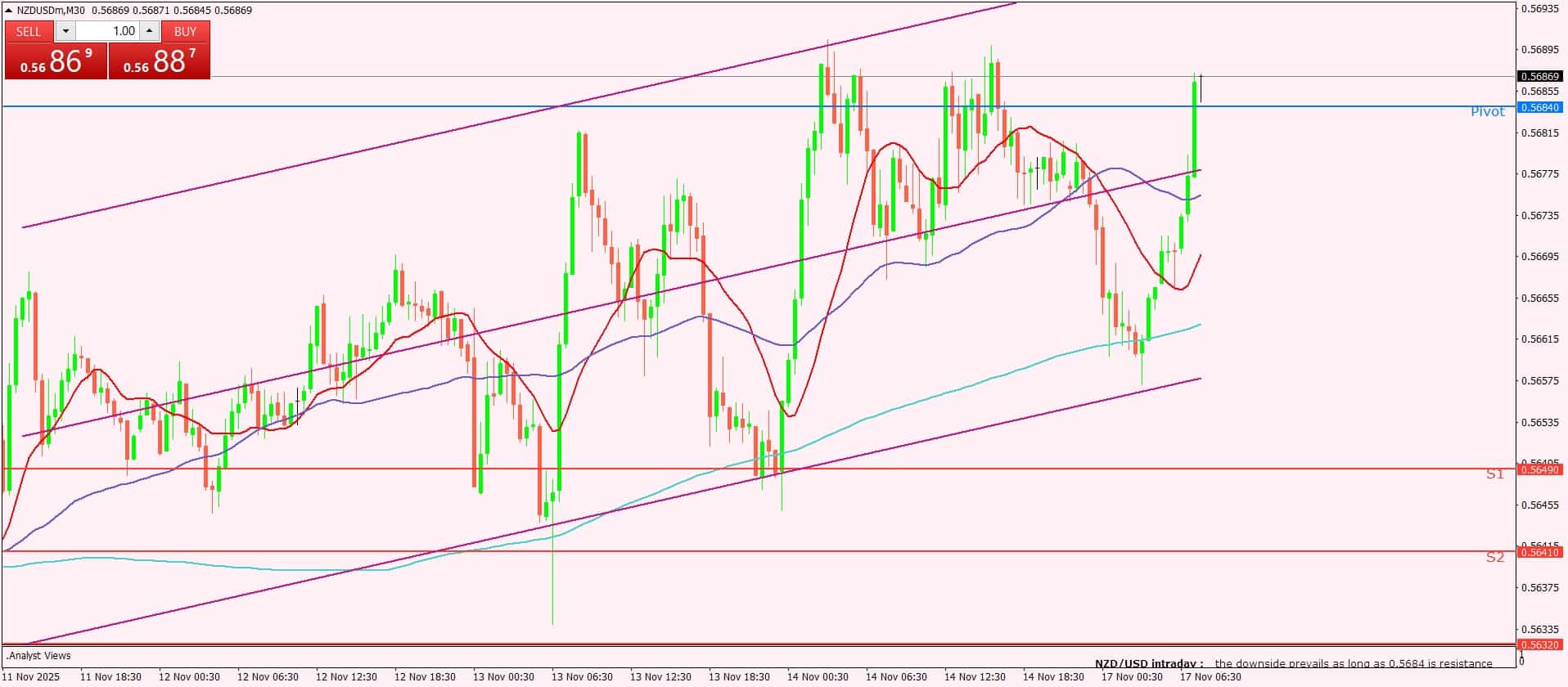Viewport: 1568px width, 687px height.
Task: Select the S2 support label
Action: 1494,557
